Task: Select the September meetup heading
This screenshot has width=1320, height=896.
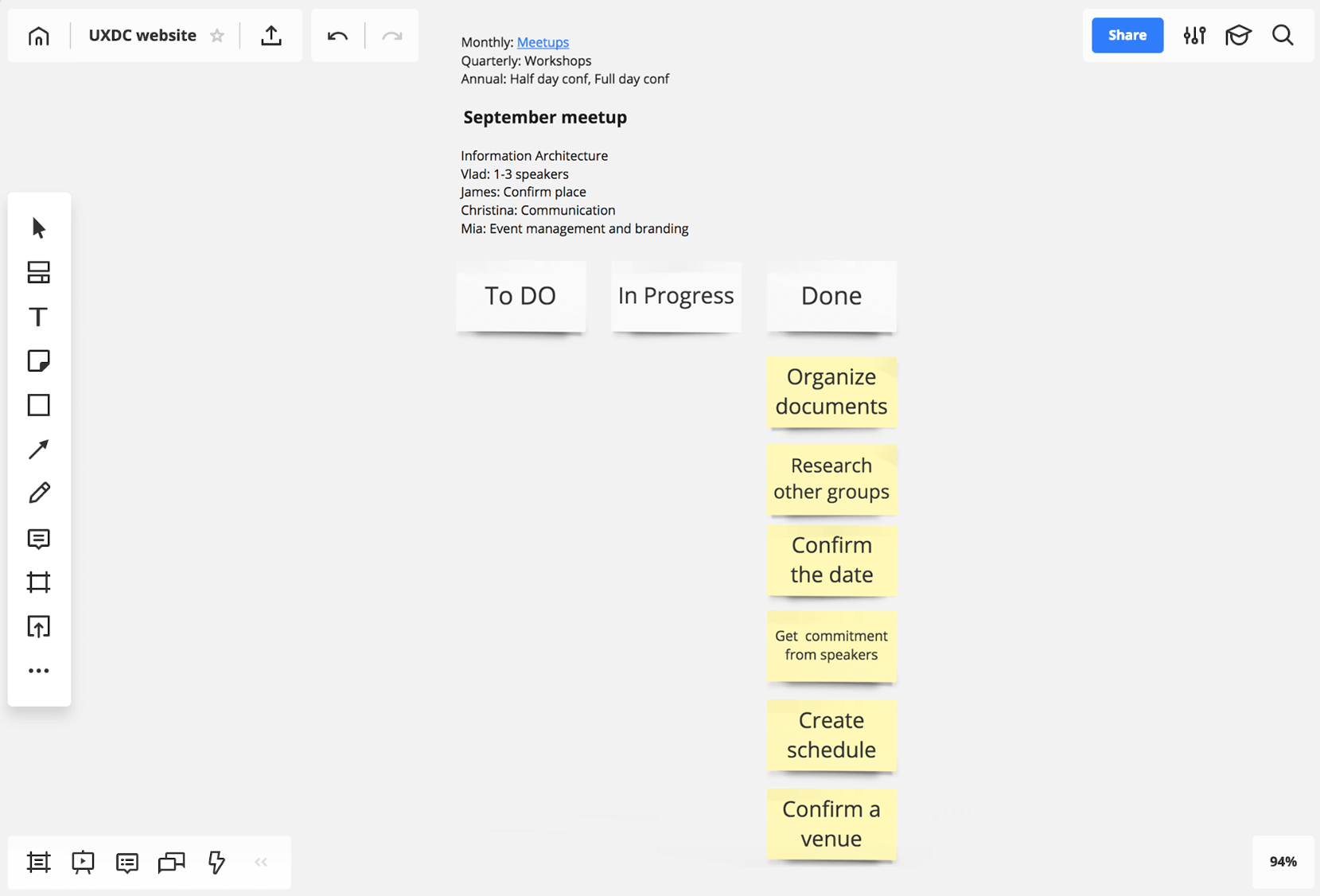Action: 545,117
